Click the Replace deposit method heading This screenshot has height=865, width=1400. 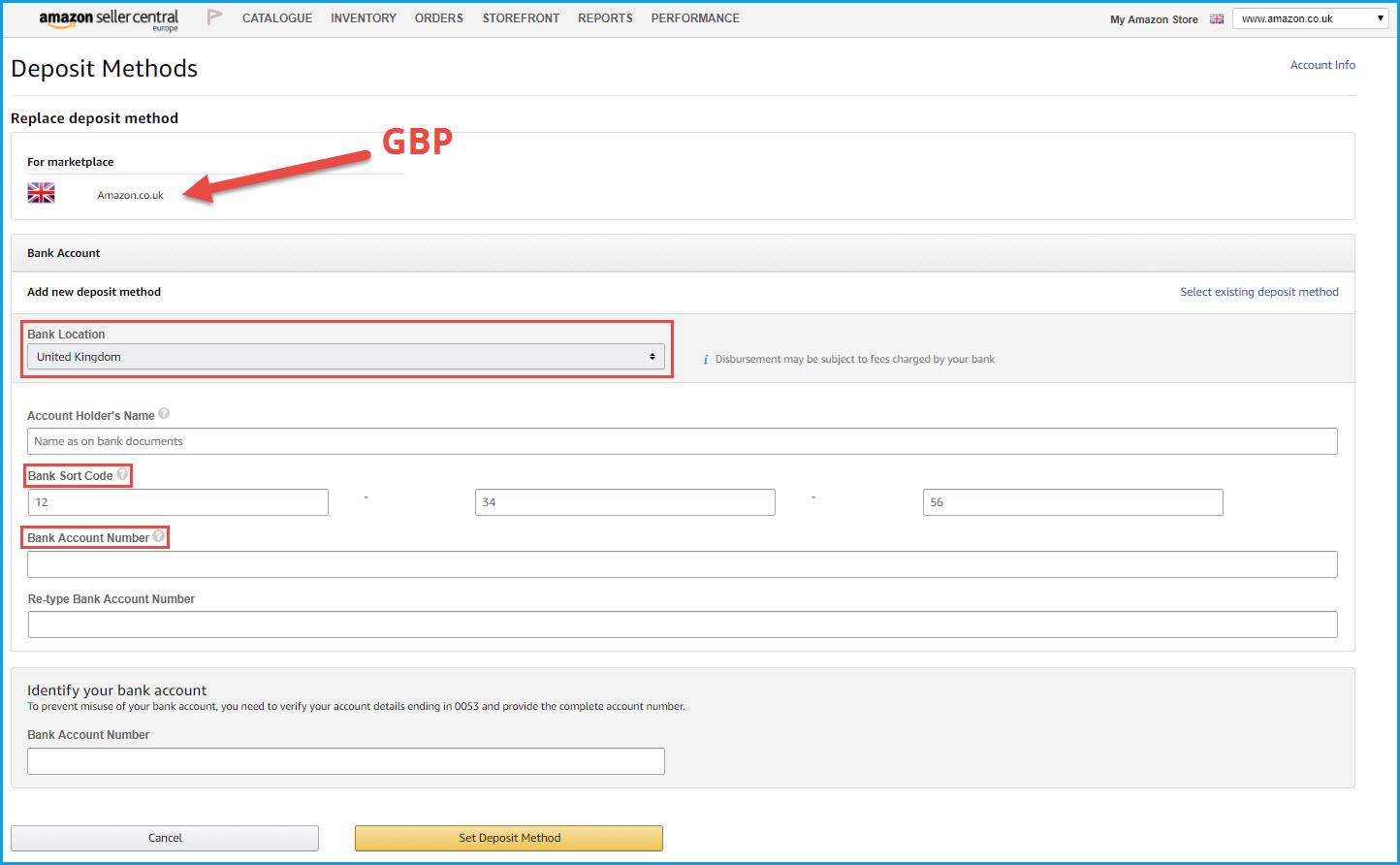point(94,118)
